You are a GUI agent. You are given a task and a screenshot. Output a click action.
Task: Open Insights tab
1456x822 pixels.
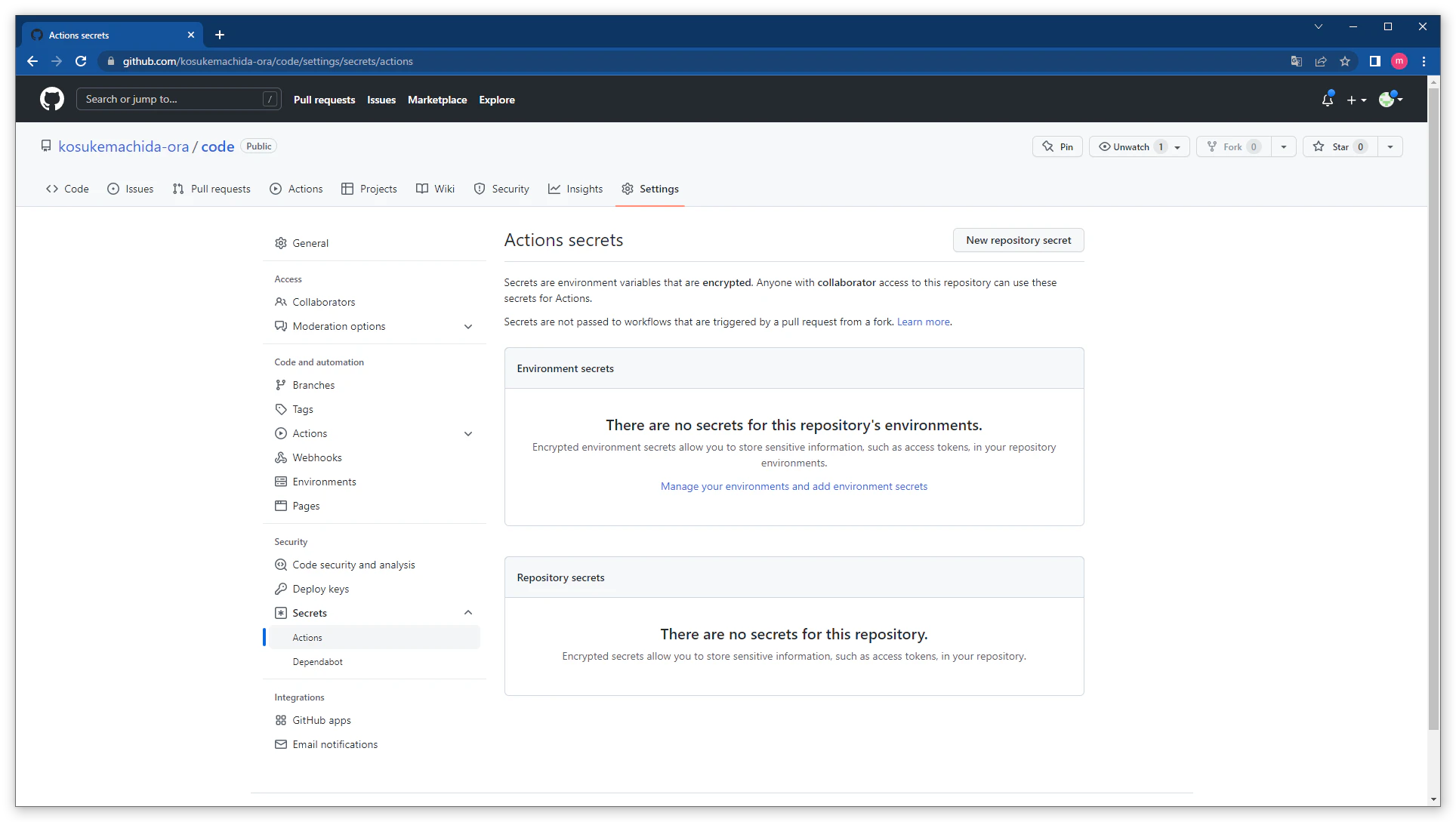[575, 189]
